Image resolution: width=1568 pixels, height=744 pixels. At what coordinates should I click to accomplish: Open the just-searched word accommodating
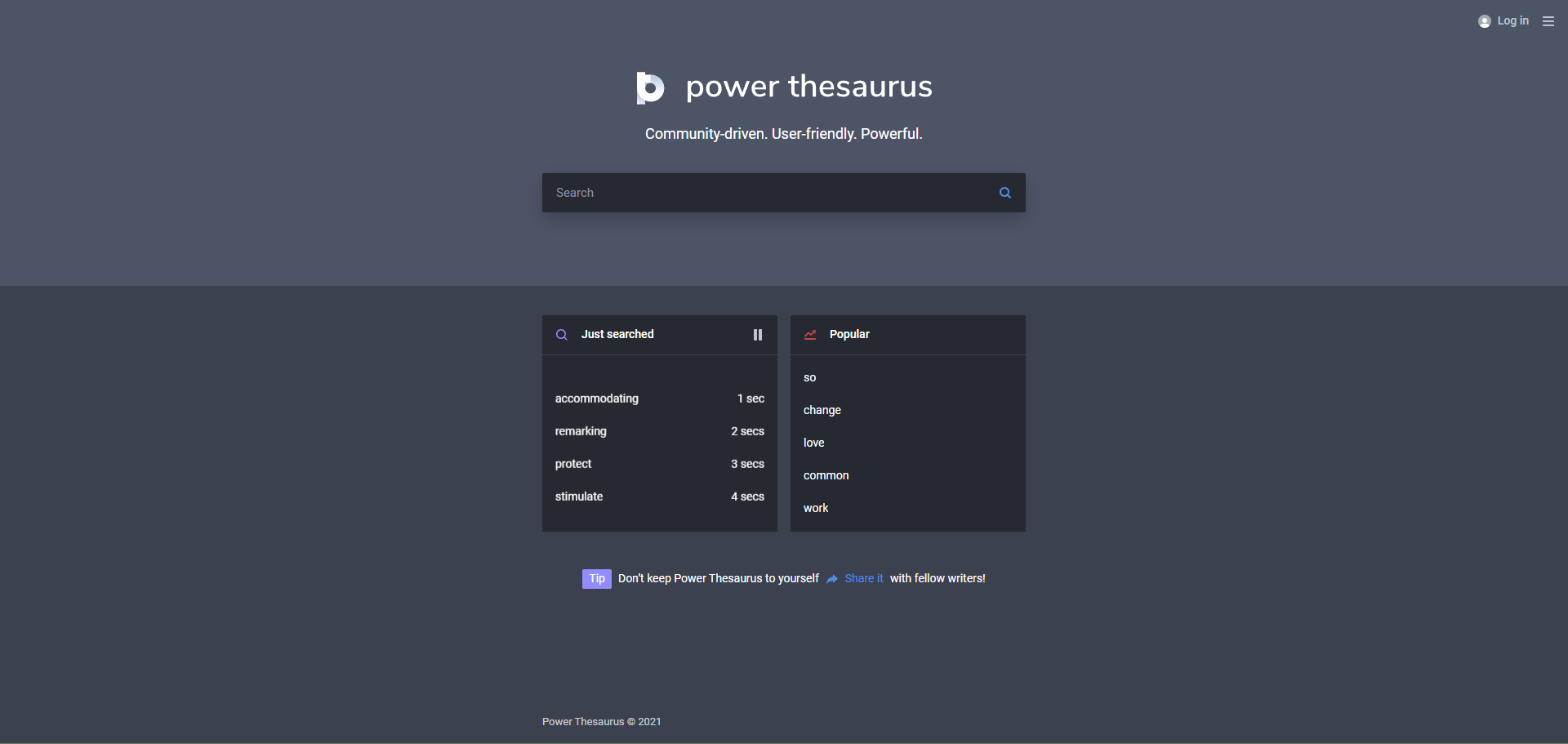597,399
